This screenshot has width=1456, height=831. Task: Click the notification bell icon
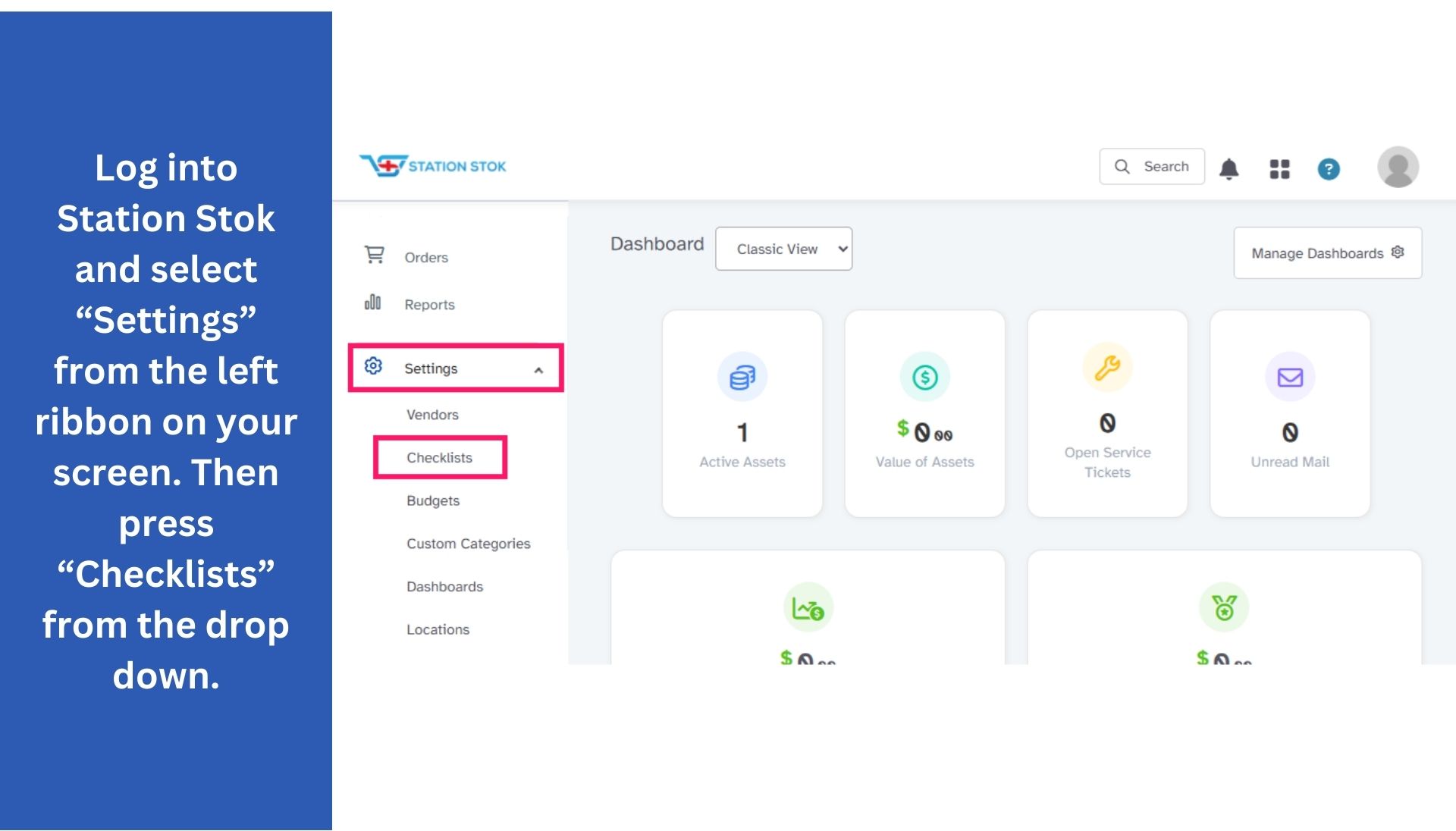coord(1228,168)
